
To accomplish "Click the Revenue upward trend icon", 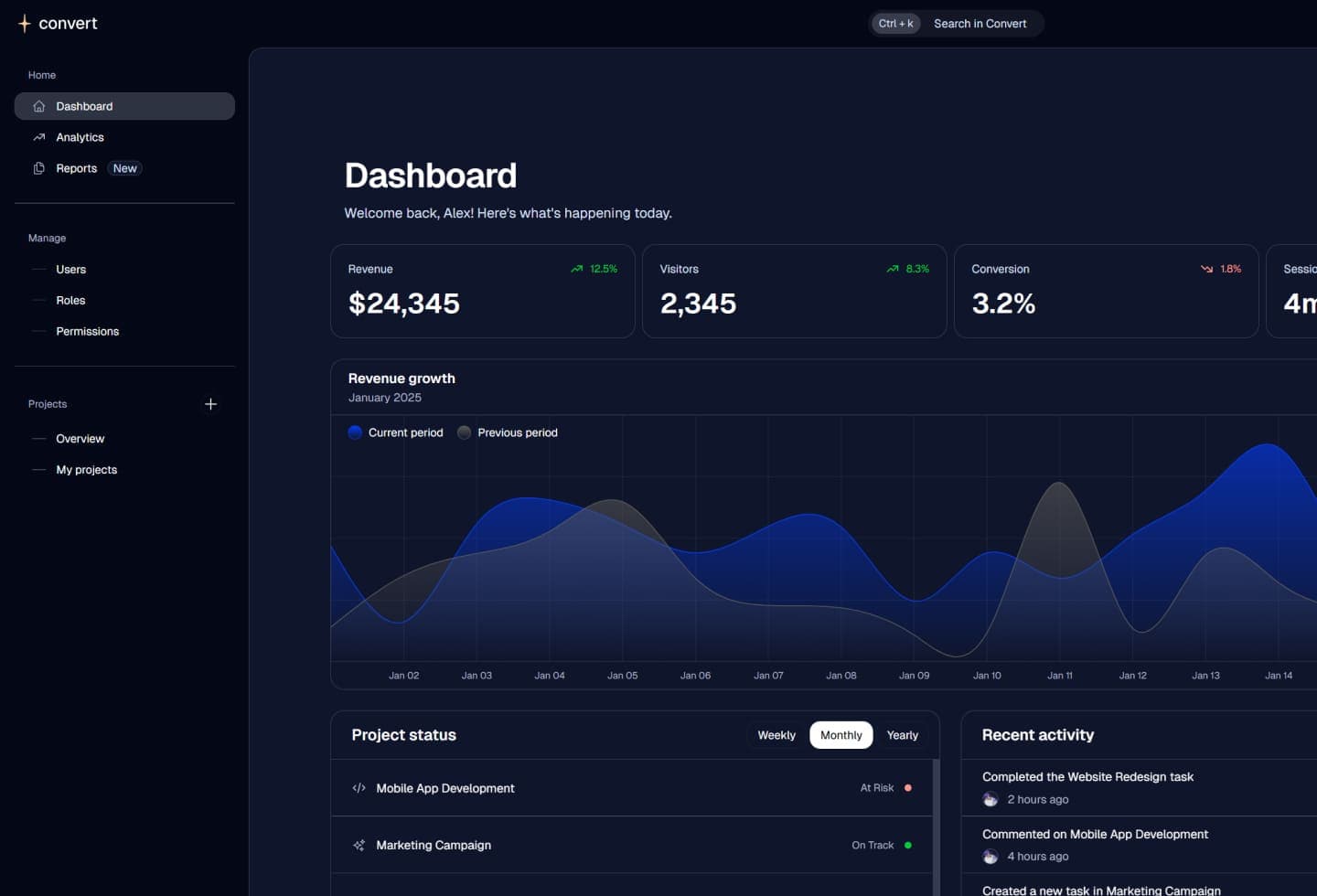I will 577,269.
